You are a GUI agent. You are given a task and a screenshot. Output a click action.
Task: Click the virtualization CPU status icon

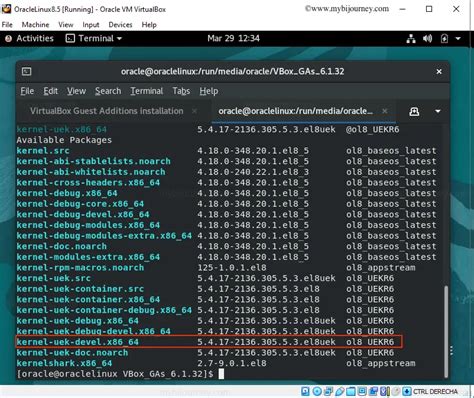(x=385, y=391)
